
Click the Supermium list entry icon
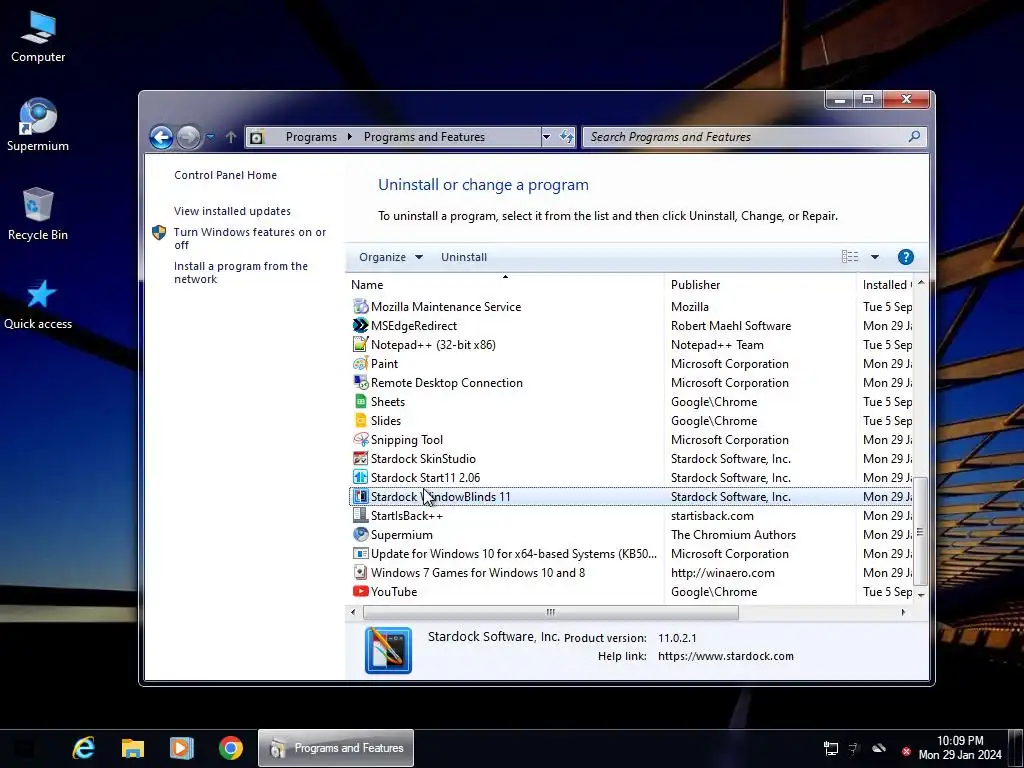tap(360, 534)
